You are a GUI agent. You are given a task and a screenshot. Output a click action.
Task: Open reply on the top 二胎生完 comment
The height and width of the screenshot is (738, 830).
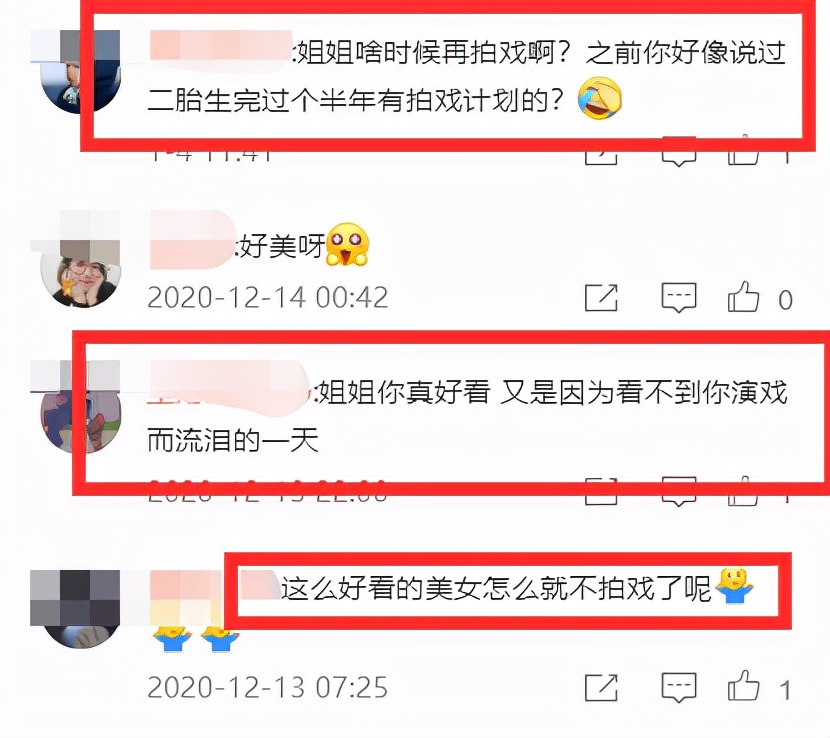pos(679,154)
